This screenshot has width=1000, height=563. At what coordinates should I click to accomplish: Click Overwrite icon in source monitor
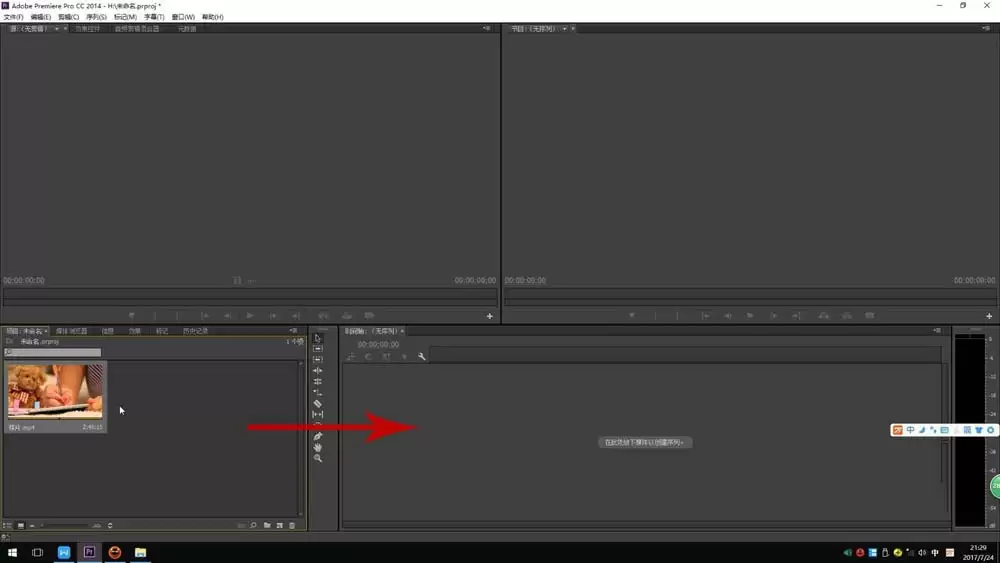[x=346, y=316]
